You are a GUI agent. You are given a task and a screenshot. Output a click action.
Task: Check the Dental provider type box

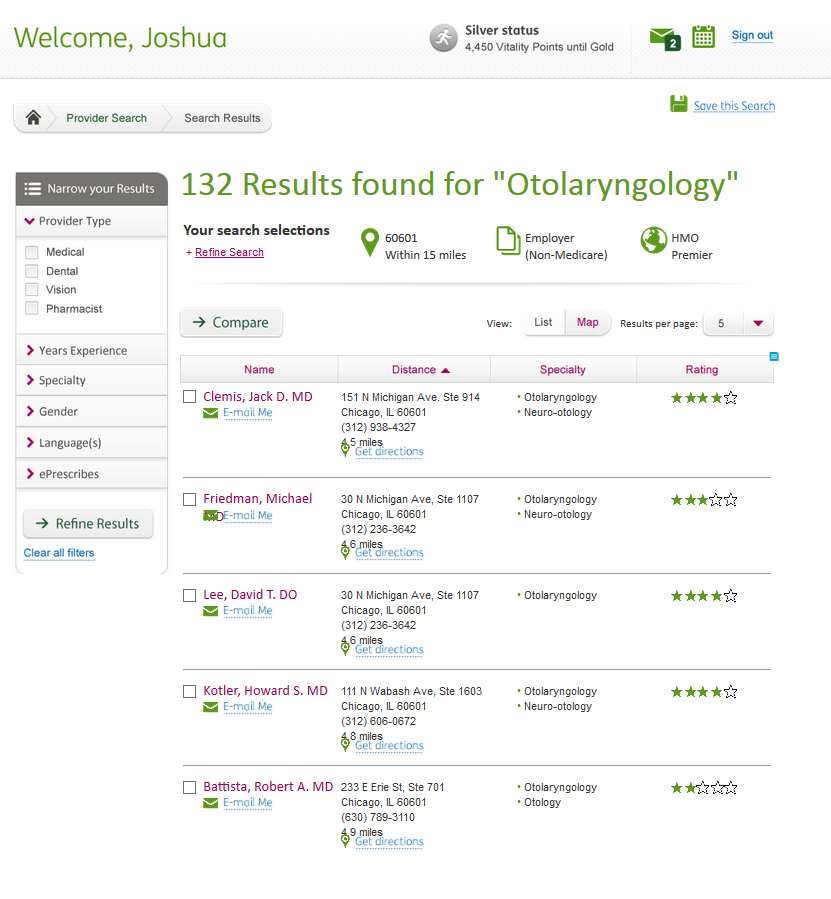[x=32, y=271]
